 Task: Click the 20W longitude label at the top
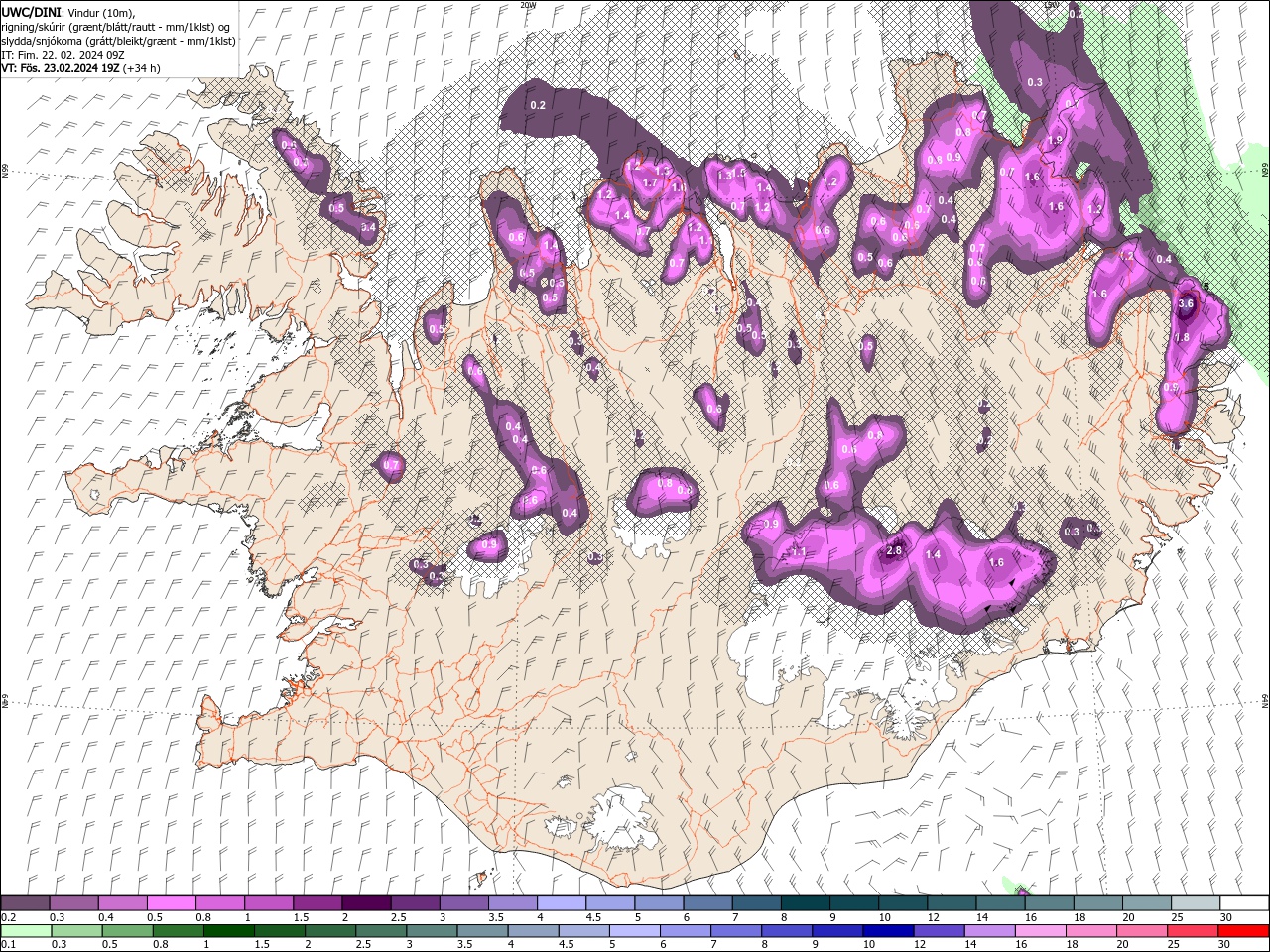click(529, 5)
